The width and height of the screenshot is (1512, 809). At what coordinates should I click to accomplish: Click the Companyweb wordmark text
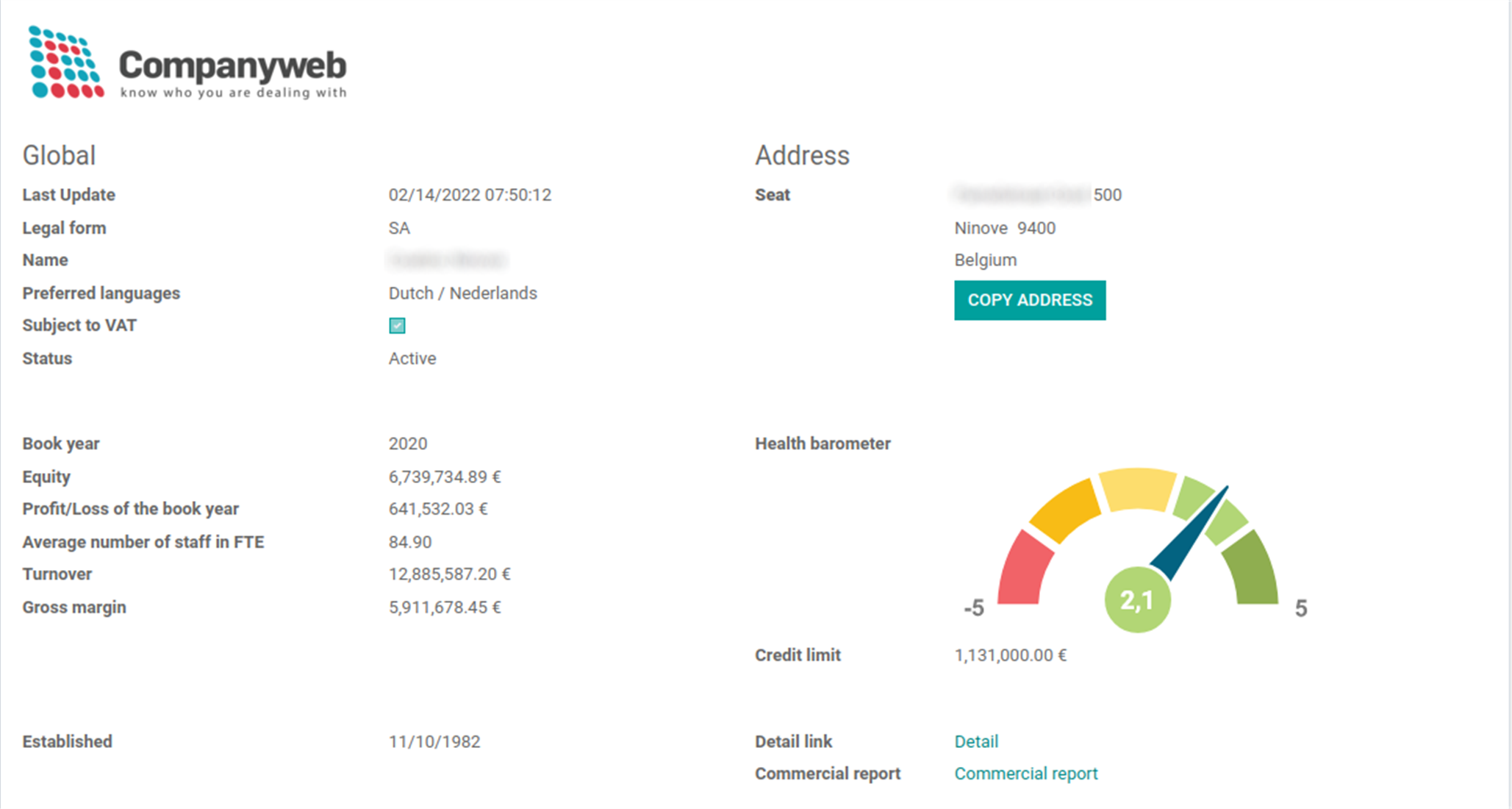click(232, 66)
